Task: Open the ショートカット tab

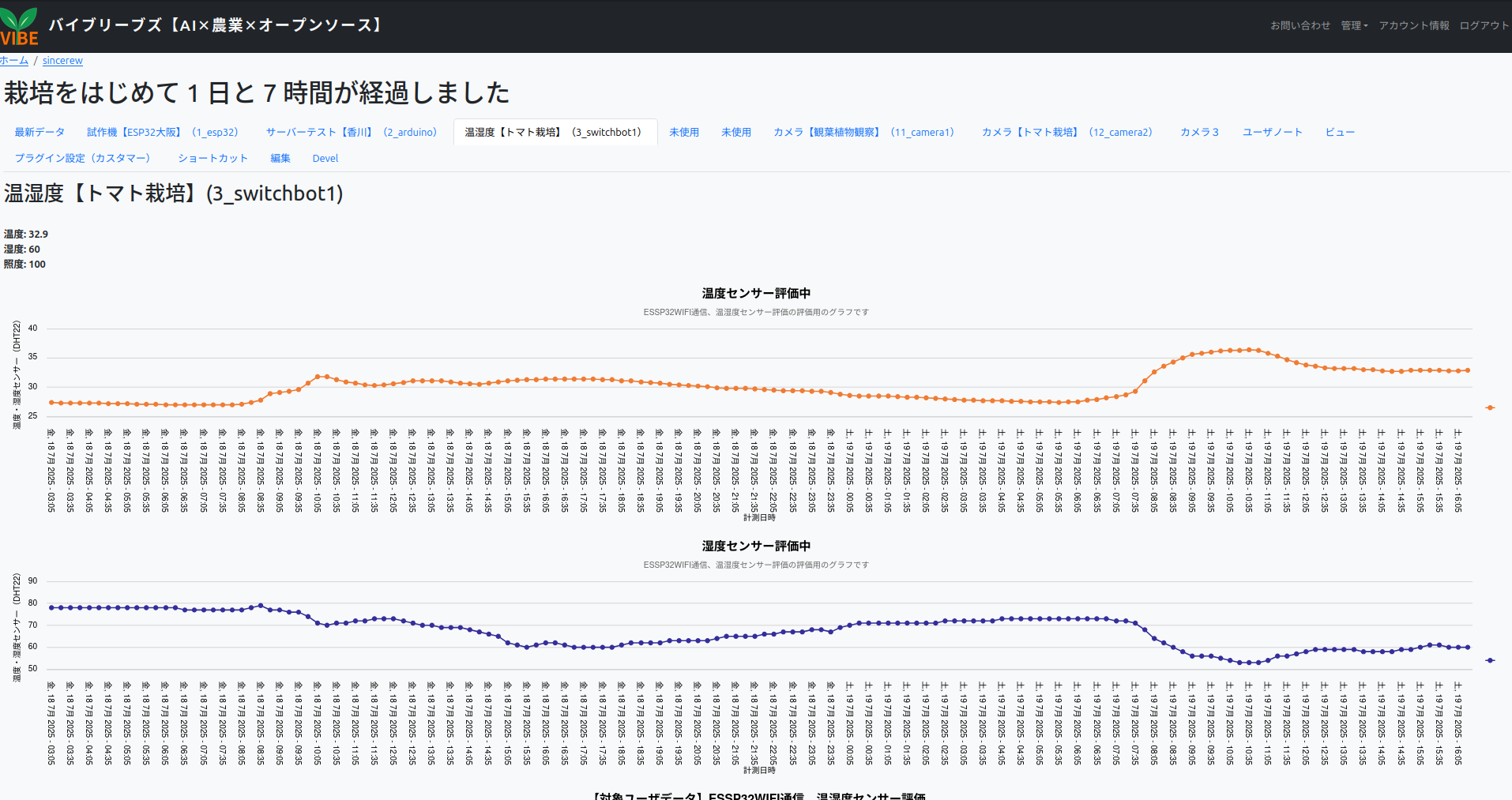Action: [213, 158]
